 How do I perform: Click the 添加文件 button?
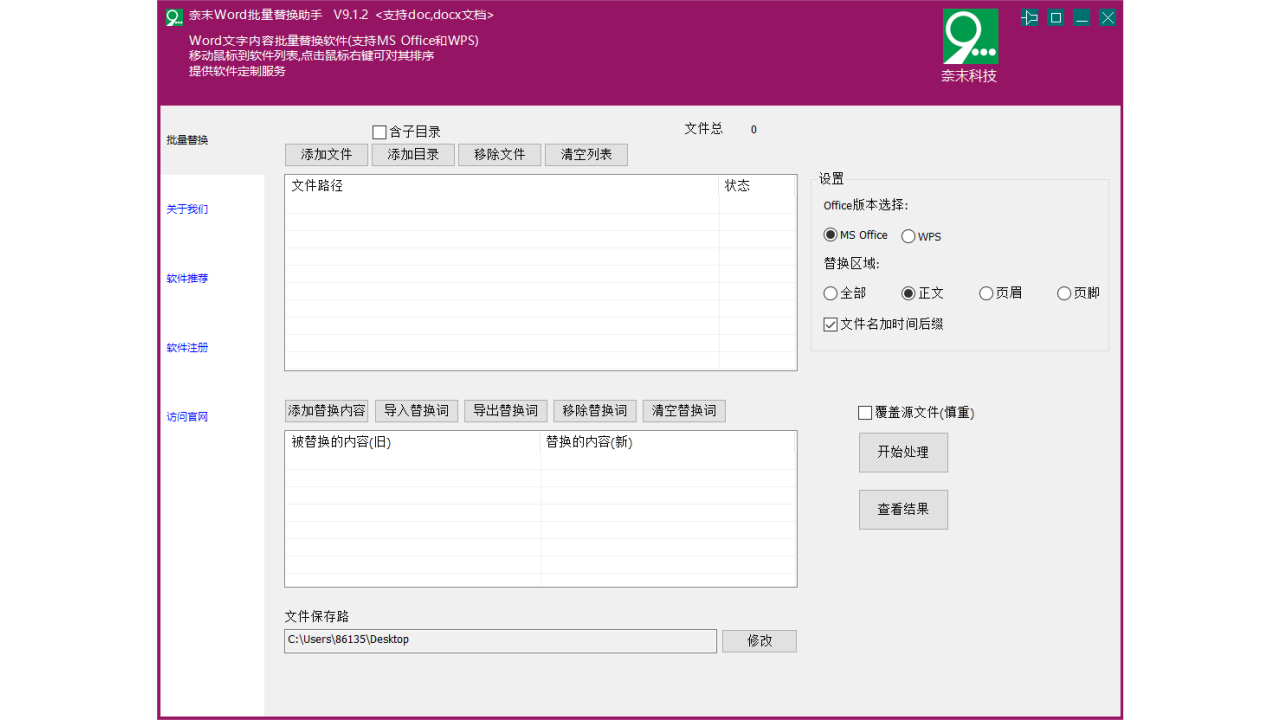click(327, 155)
